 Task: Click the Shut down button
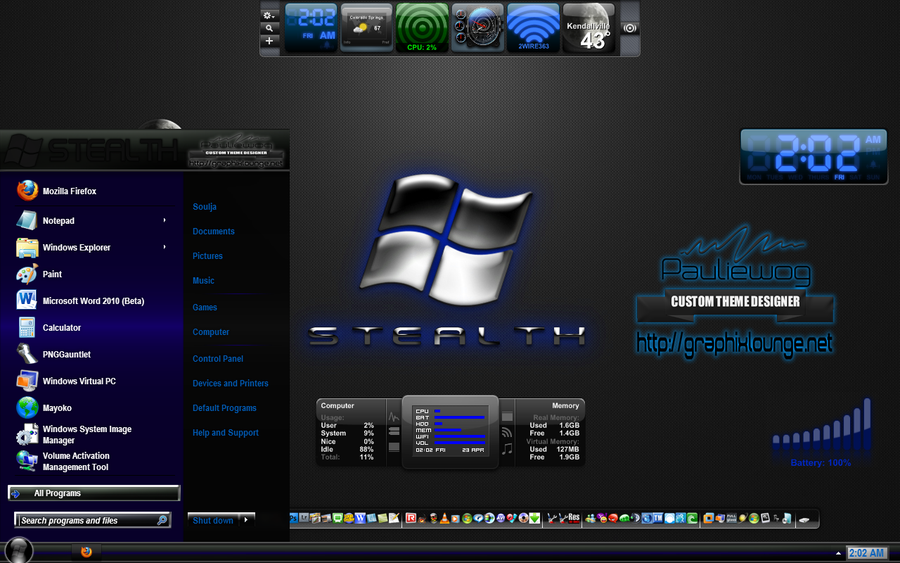coord(213,520)
